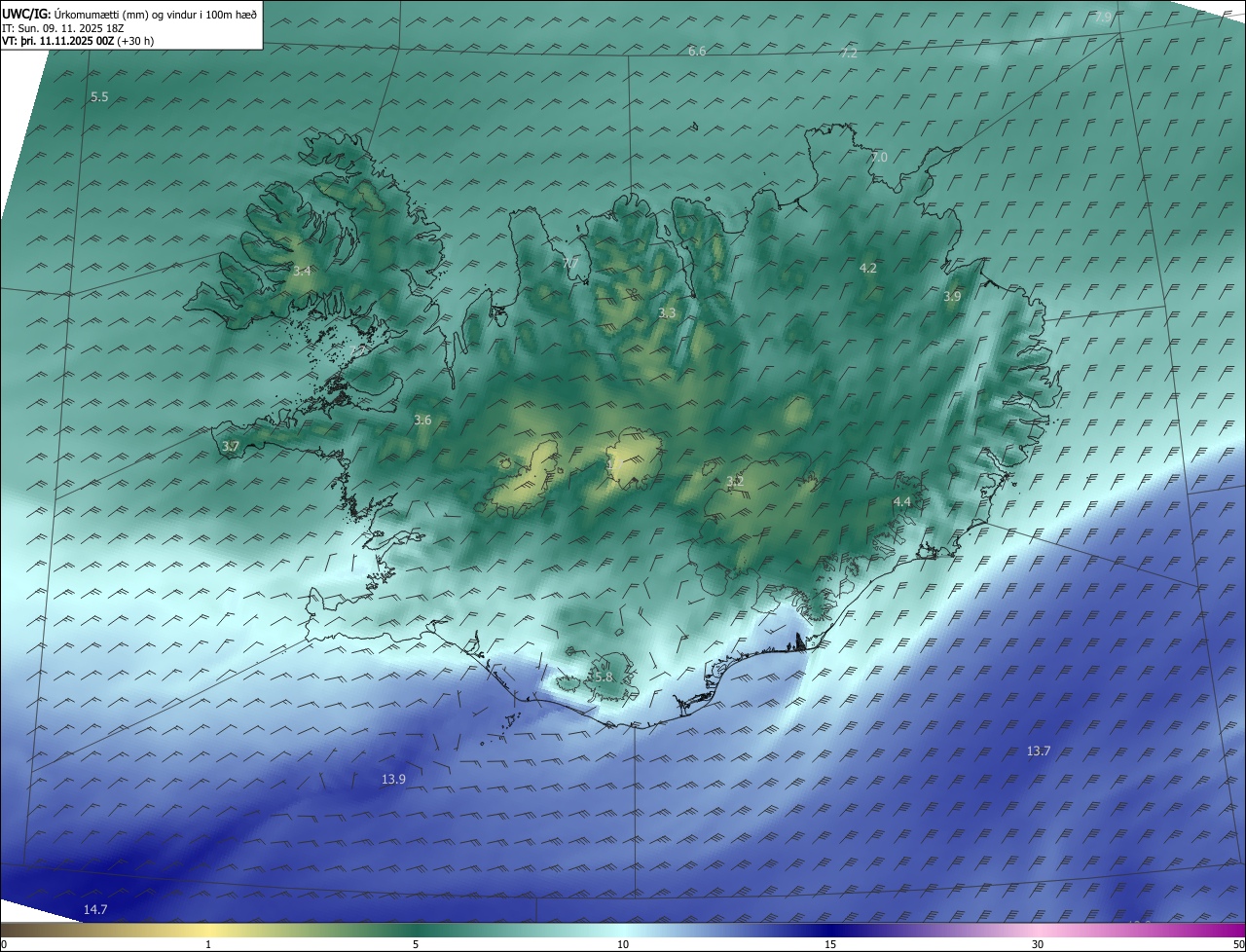This screenshot has height=952, width=1246.
Task: Click the 14.7 value label on the map
Action: tap(94, 909)
